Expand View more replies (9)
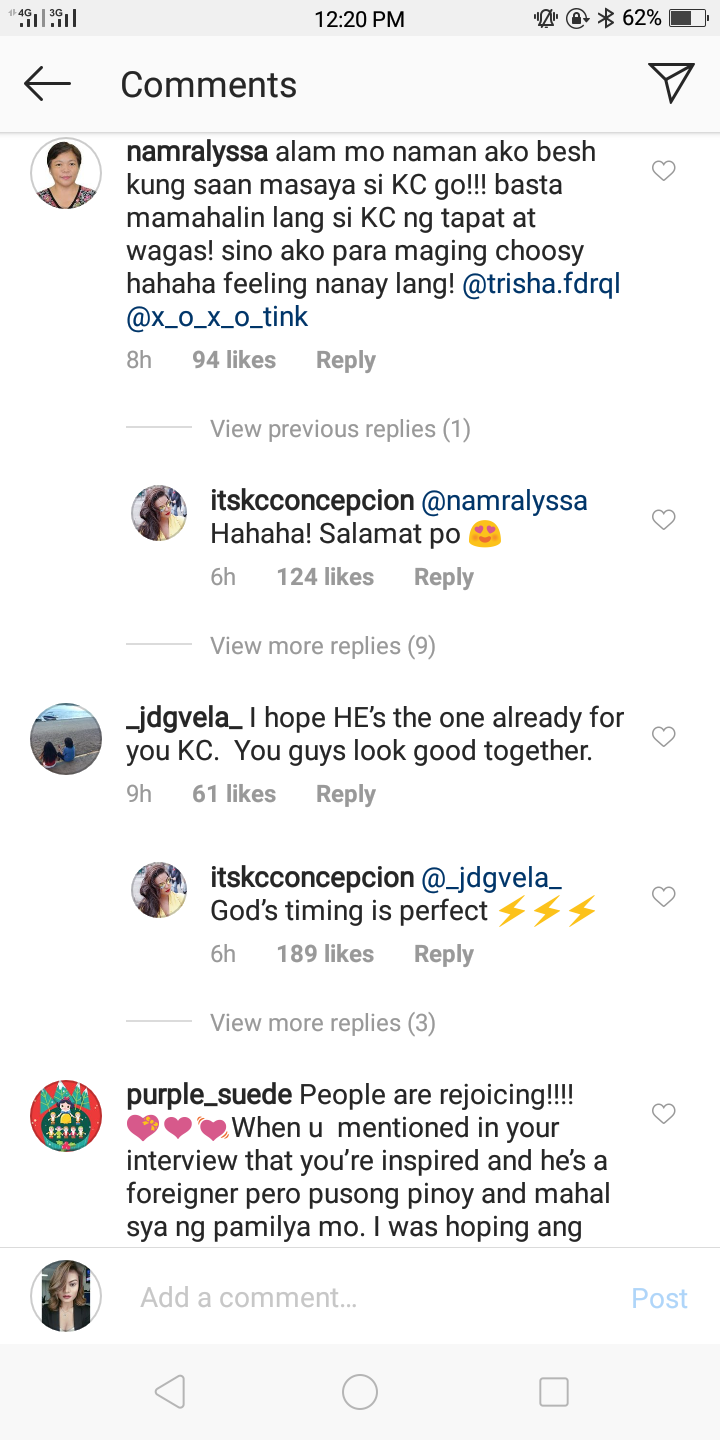This screenshot has height=1440, width=720. [322, 646]
